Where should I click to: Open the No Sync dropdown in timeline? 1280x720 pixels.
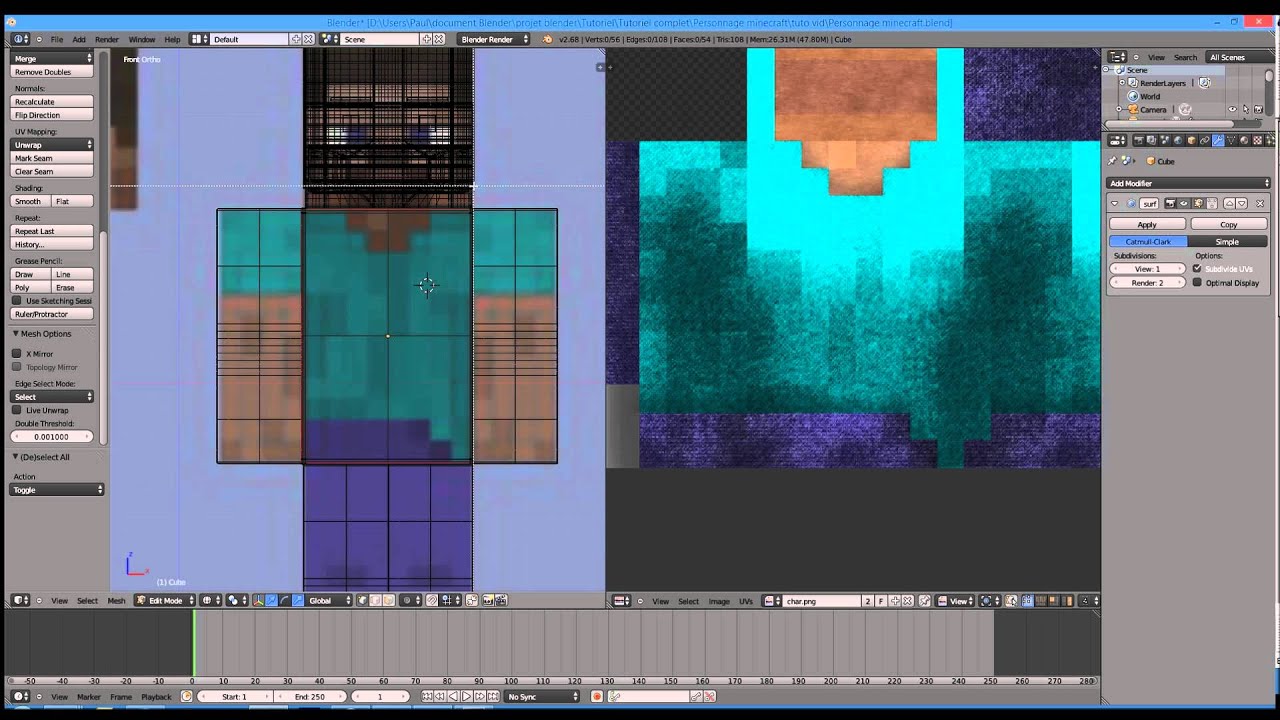click(542, 696)
